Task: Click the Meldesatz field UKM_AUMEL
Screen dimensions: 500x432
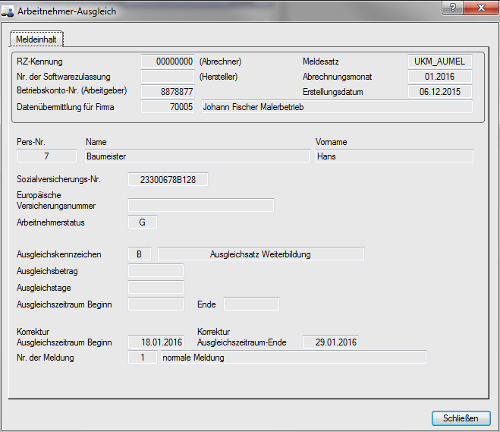Action: coord(440,62)
